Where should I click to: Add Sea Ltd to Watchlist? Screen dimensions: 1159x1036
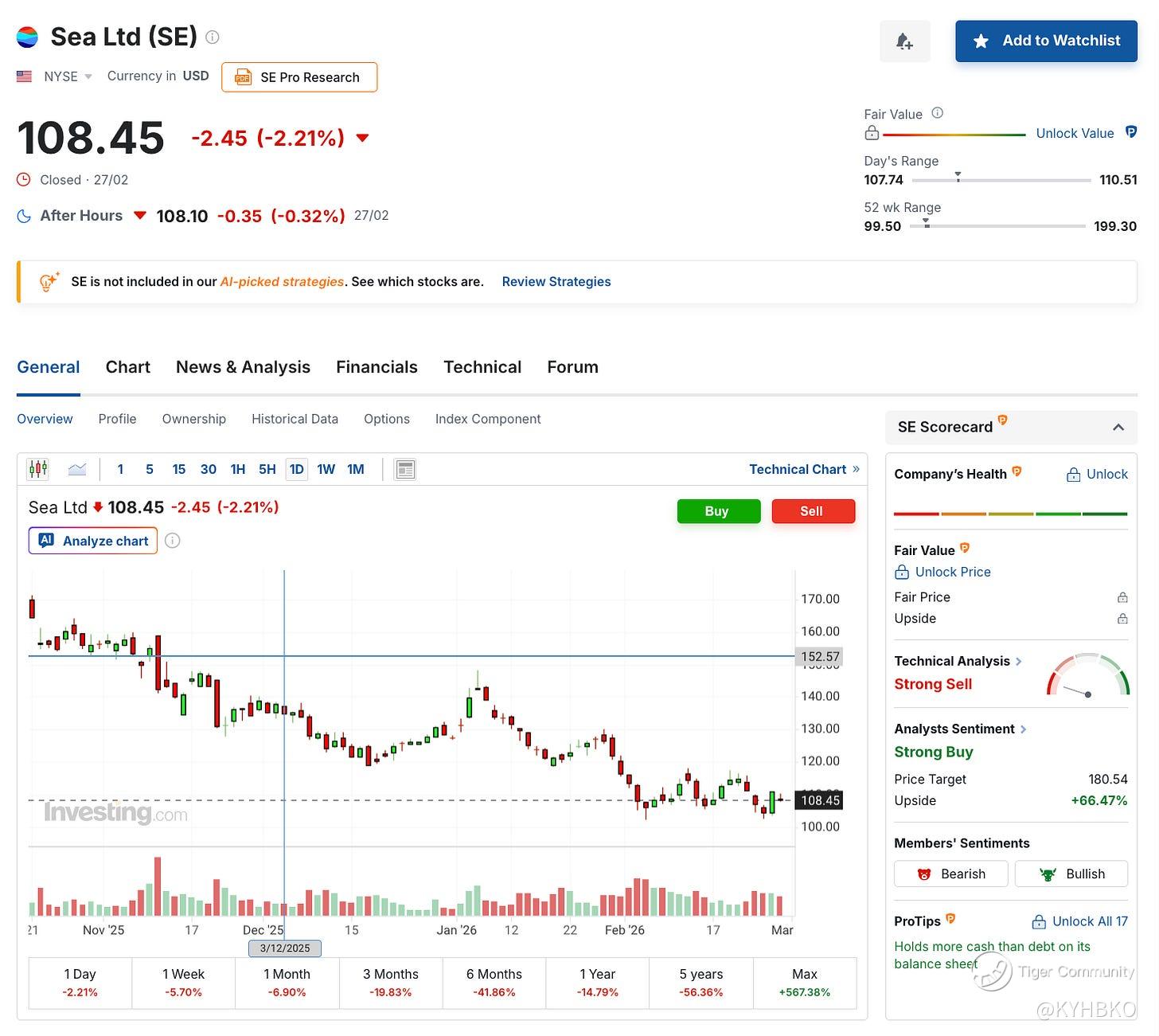1046,41
